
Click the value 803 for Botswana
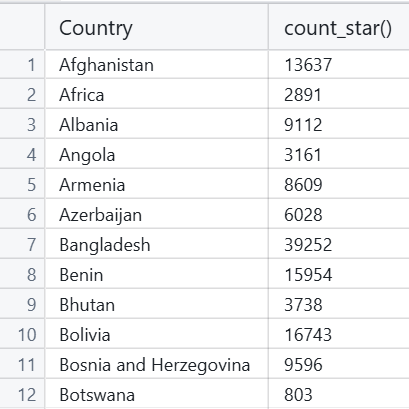[339, 394]
